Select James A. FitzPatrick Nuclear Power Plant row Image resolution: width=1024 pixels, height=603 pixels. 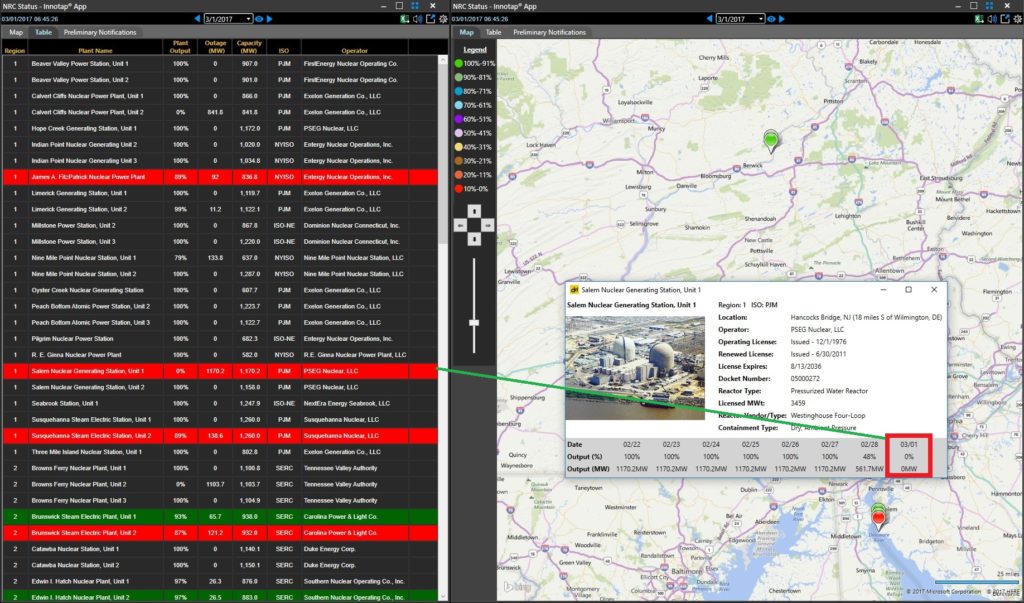tap(219, 177)
